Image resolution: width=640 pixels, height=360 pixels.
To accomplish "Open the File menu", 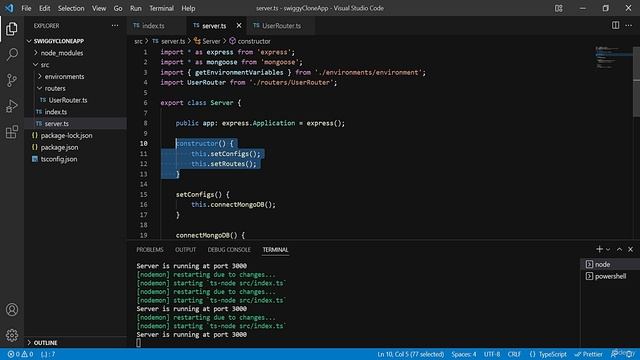I will tap(26, 8).
